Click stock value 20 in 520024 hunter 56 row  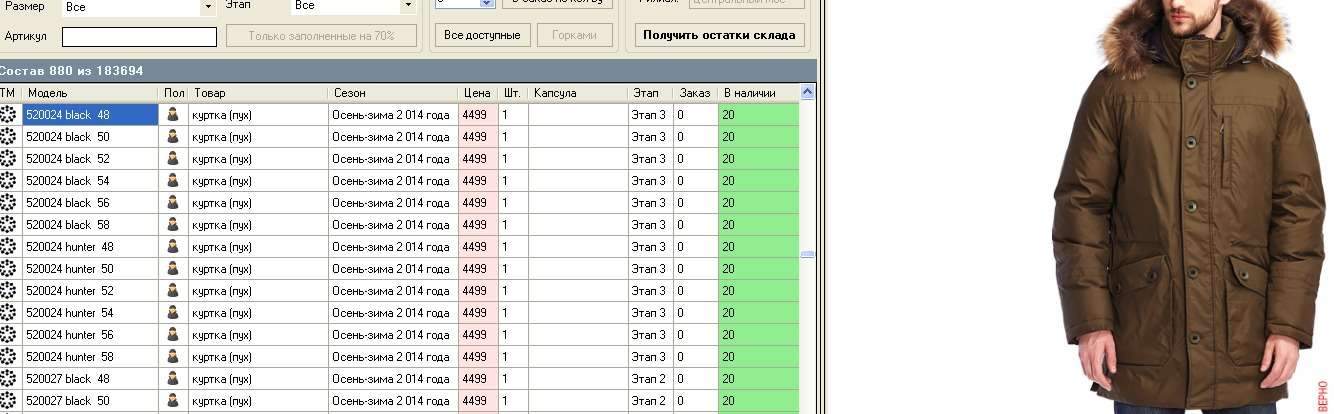(759, 335)
